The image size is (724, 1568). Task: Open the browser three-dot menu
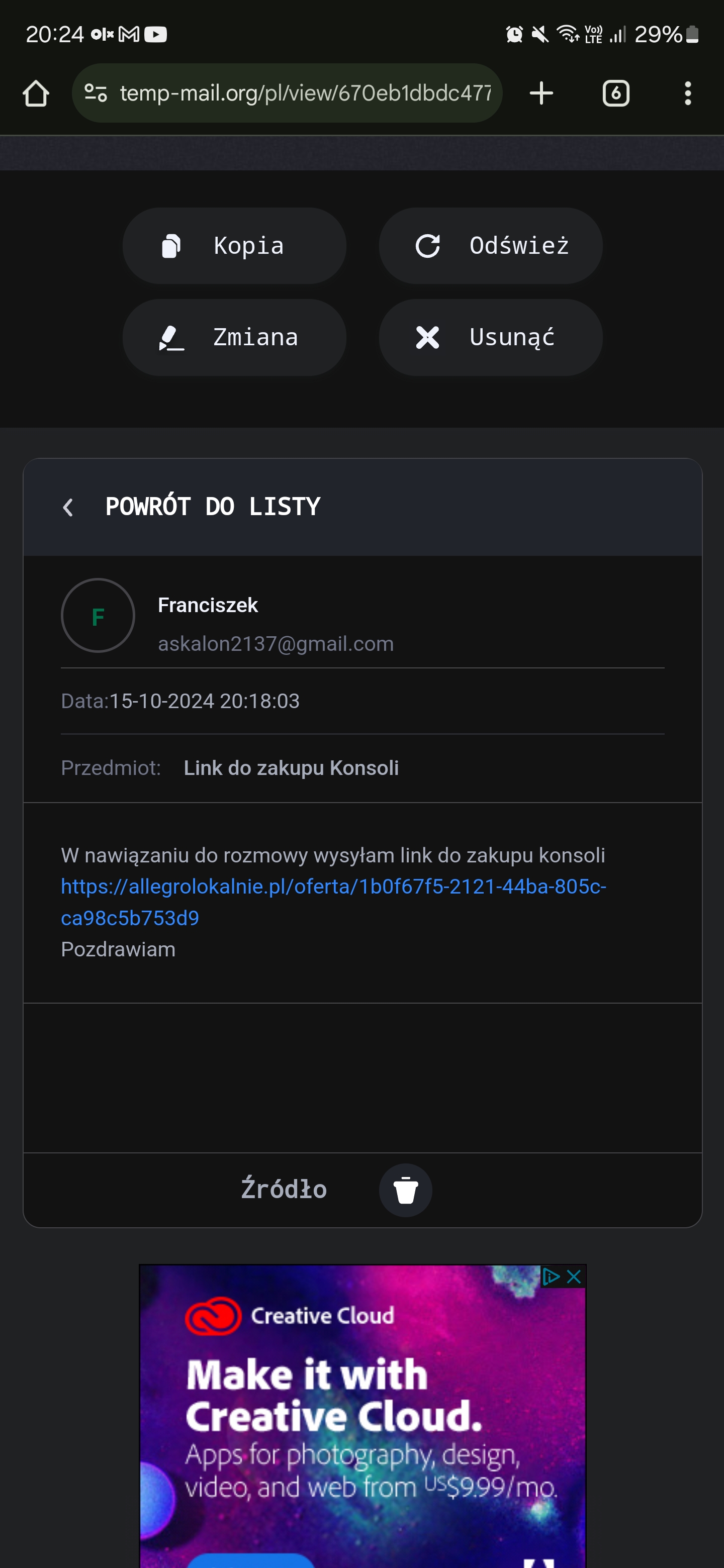pyautogui.click(x=687, y=94)
